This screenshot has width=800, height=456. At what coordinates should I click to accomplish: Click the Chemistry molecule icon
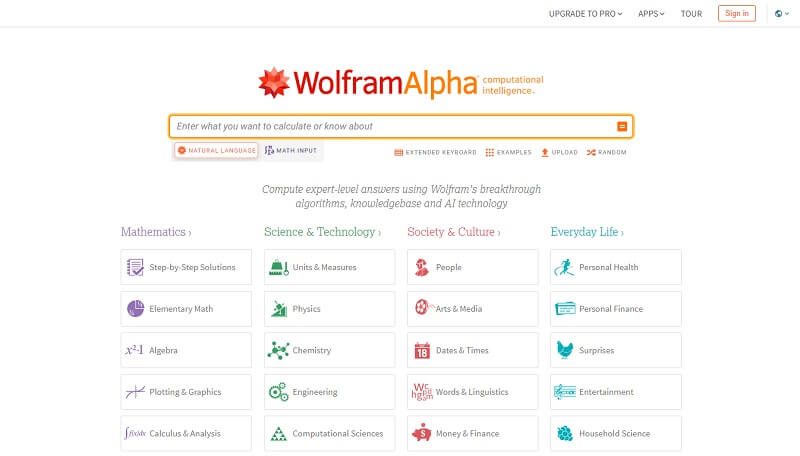tap(279, 350)
